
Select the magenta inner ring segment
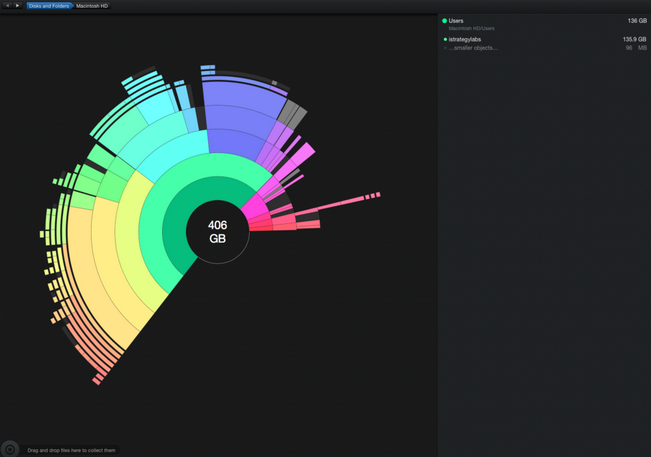[254, 206]
